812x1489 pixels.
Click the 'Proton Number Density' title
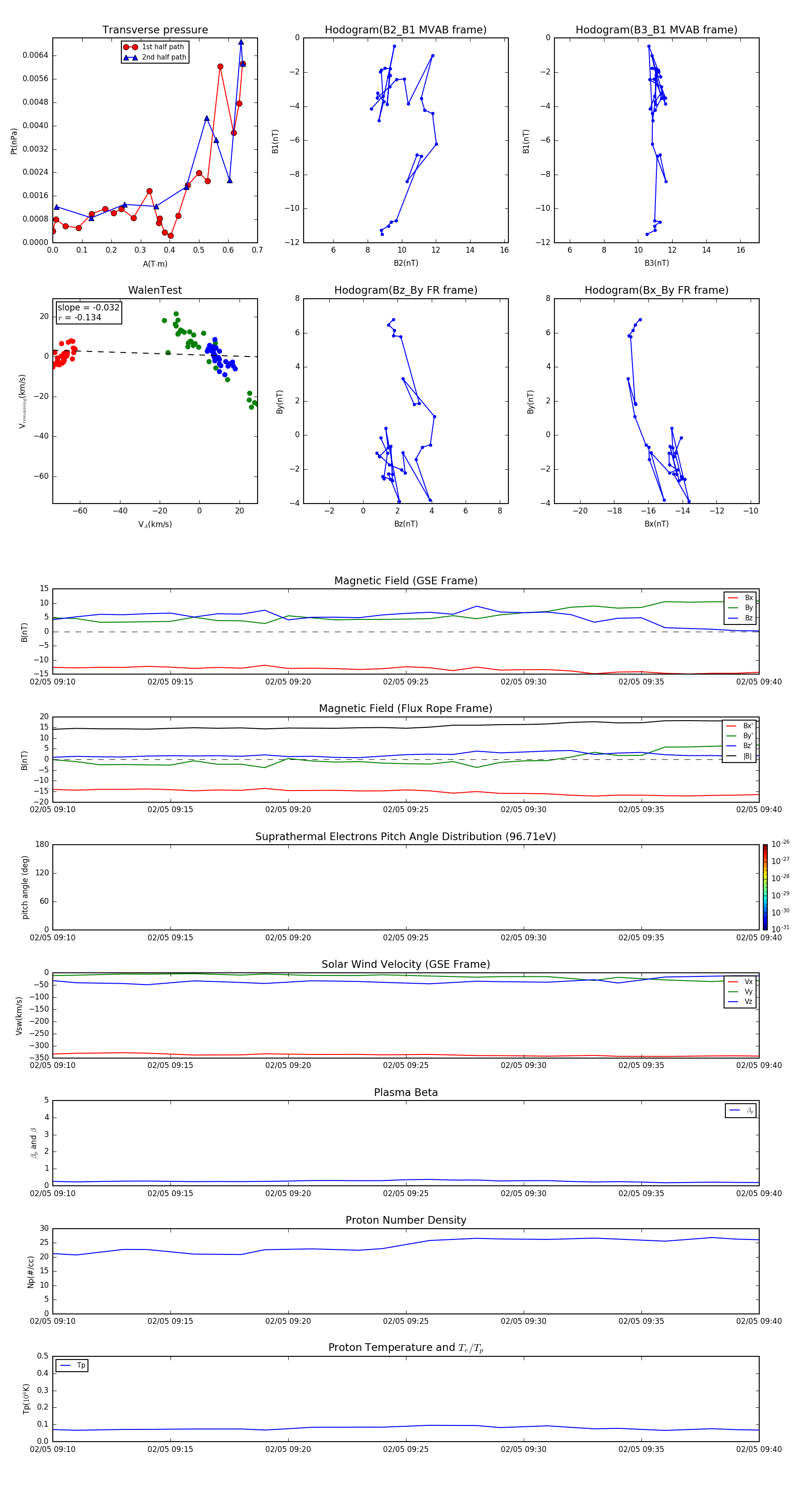click(406, 1220)
